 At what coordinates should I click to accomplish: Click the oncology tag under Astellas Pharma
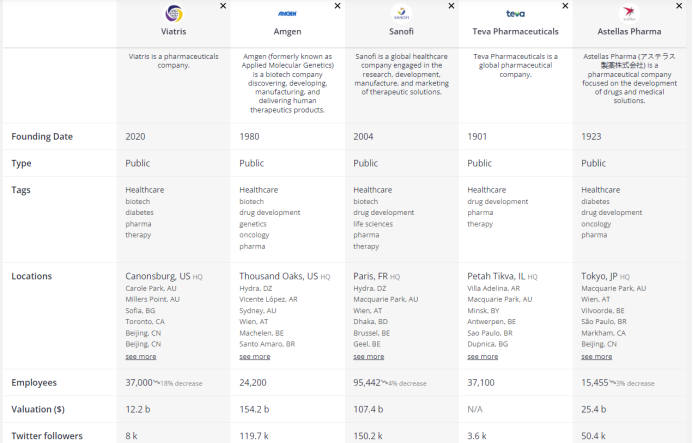point(596,224)
